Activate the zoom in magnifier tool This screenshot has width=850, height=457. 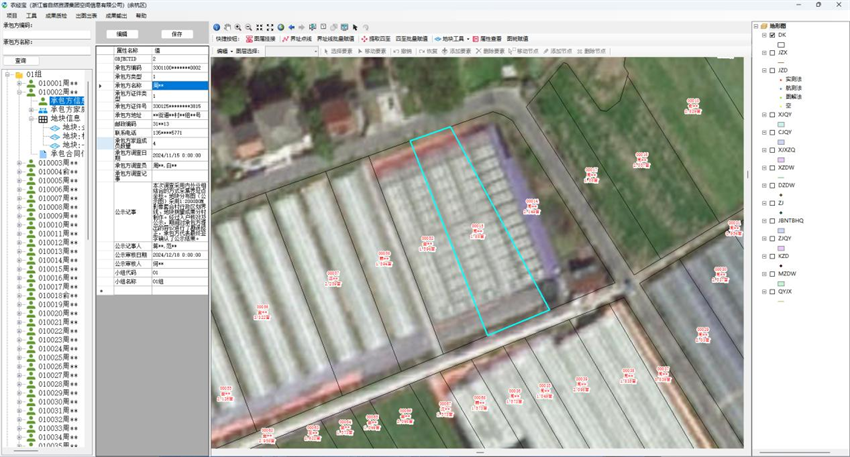(x=238, y=27)
